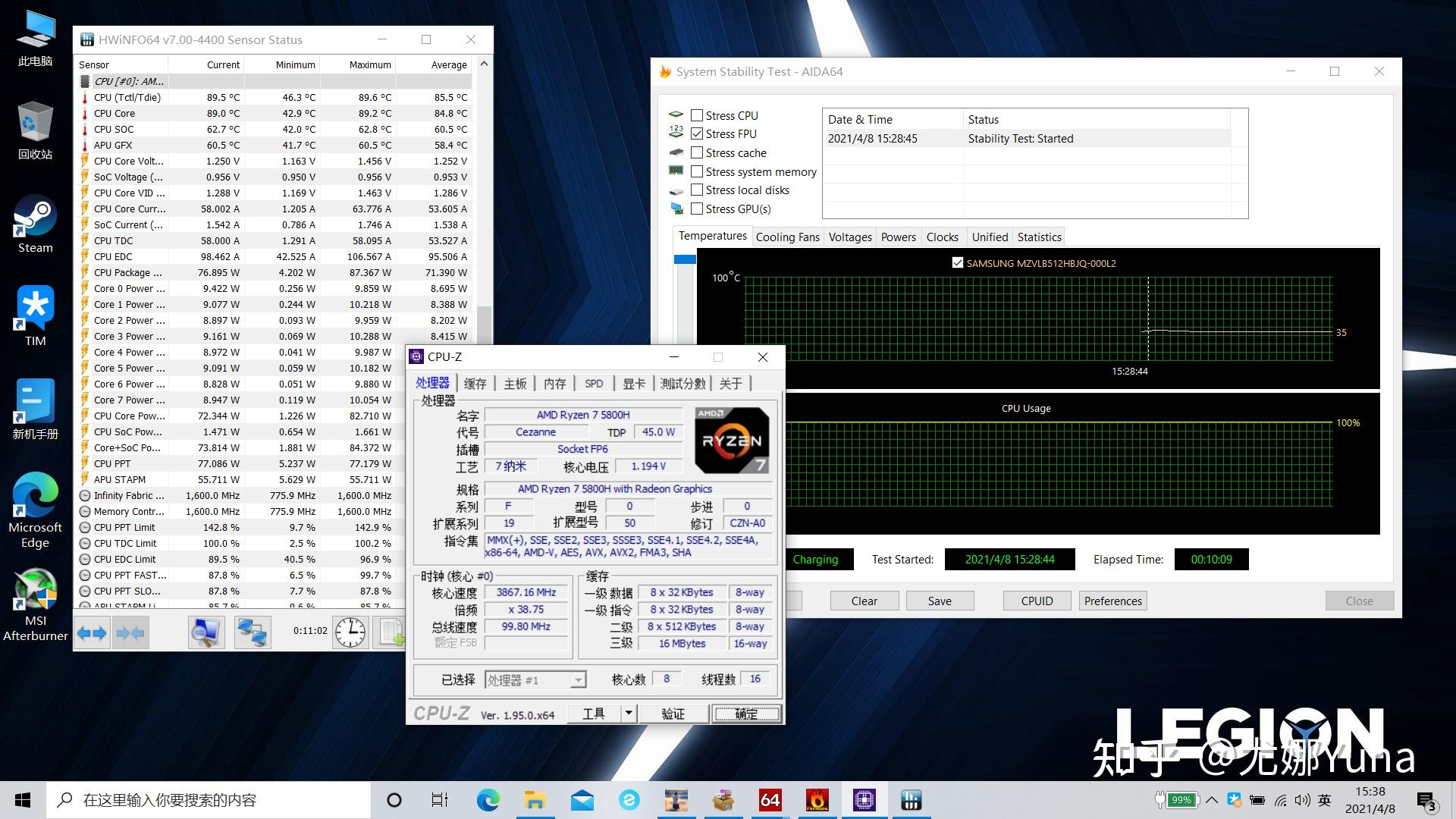Enable the Stress local disks checkbox
Viewport: 1456px width, 819px height.
point(697,190)
